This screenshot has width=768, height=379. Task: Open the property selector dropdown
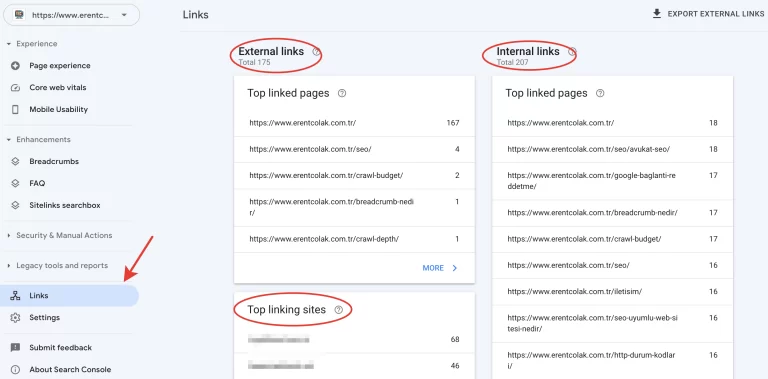pos(71,15)
